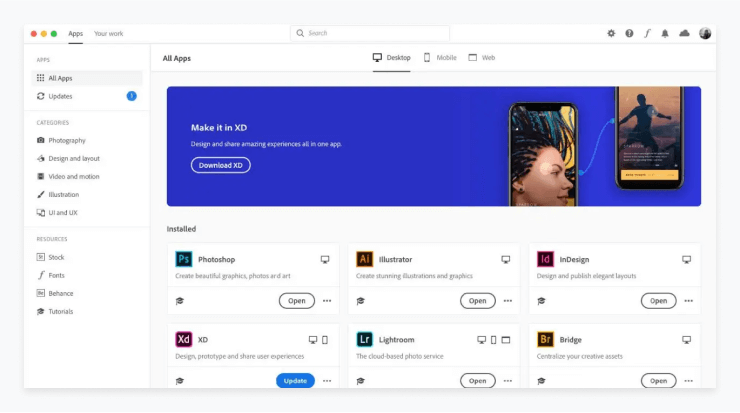The width and height of the screenshot is (740, 413).
Task: Open more options for Lightroom
Action: (x=508, y=381)
